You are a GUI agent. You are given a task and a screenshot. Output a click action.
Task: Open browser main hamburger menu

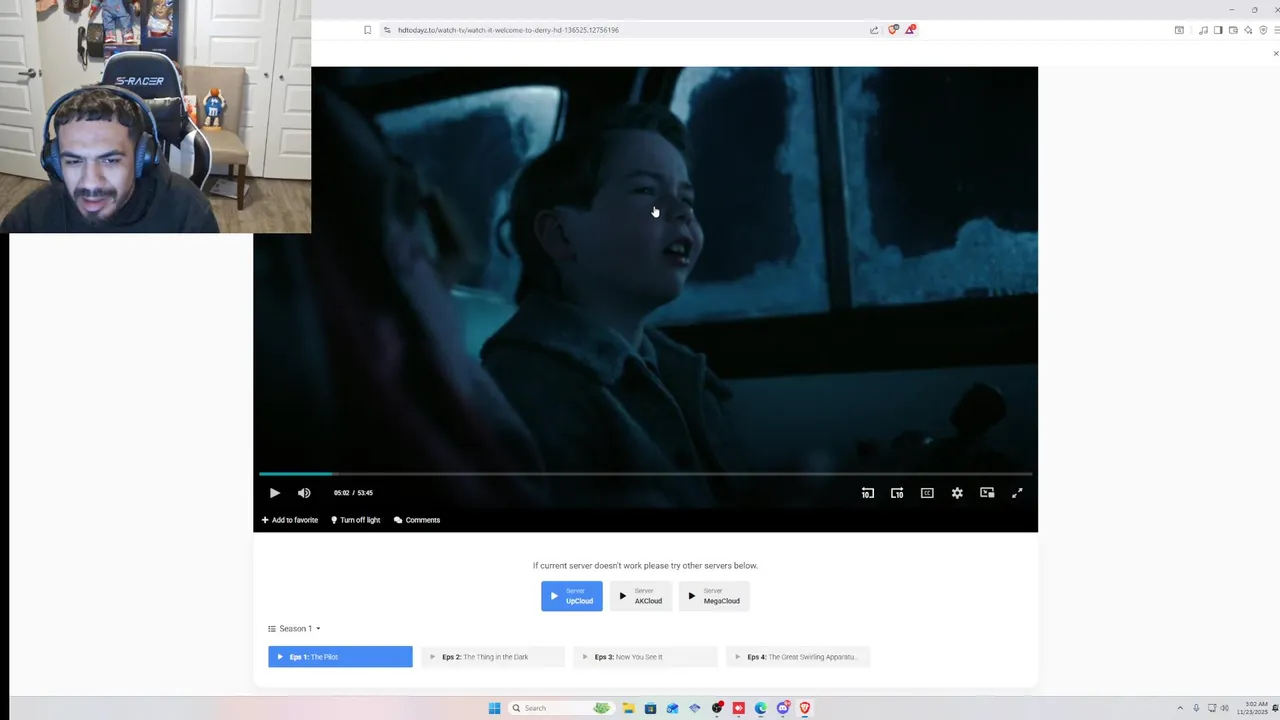[x=1276, y=30]
